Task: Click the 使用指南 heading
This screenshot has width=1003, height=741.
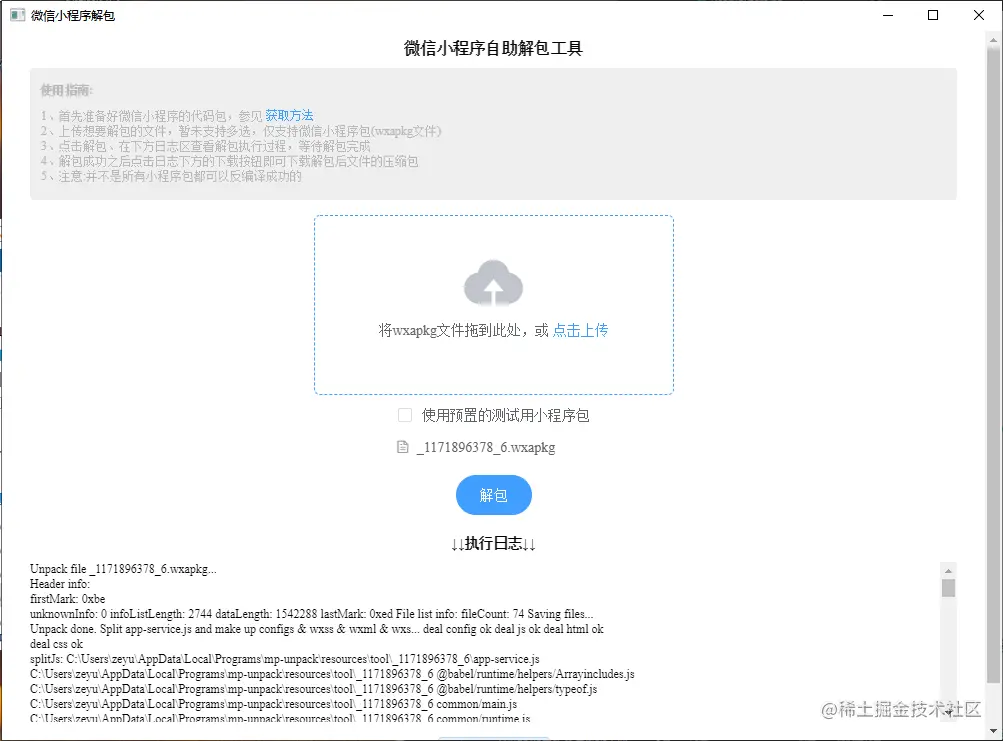Action: click(x=67, y=90)
